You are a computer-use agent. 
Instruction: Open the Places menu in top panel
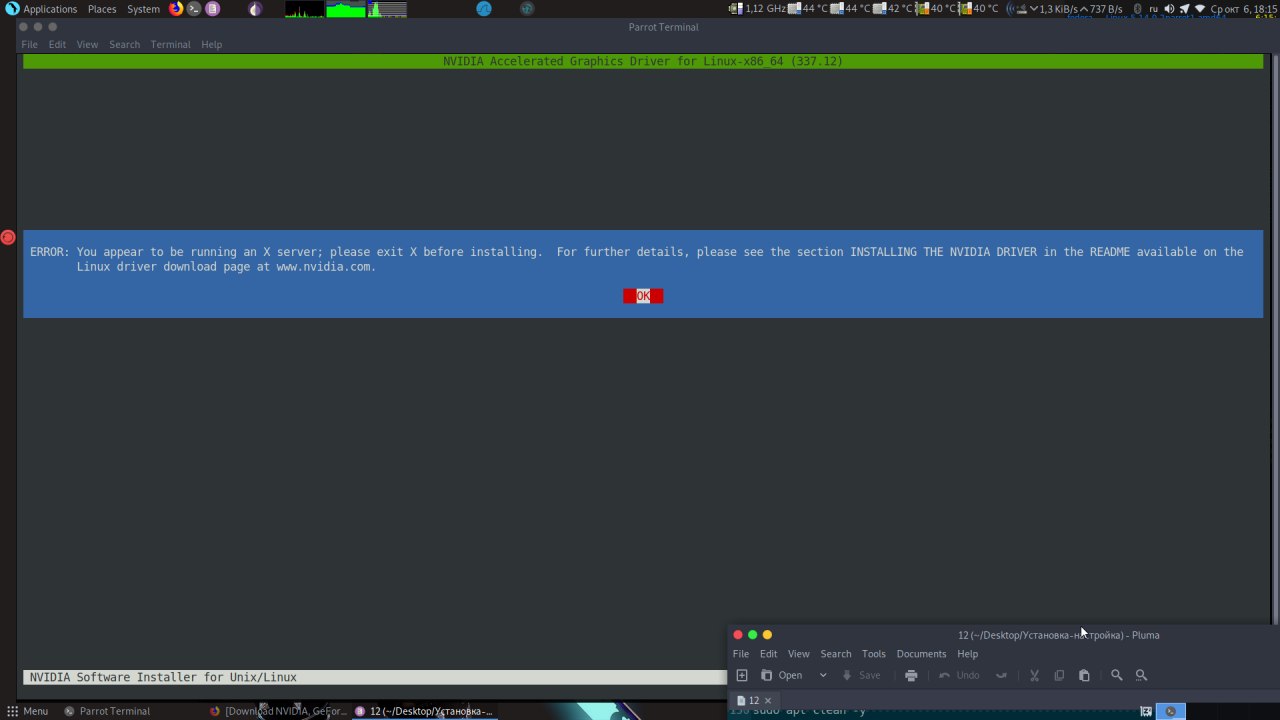point(102,9)
